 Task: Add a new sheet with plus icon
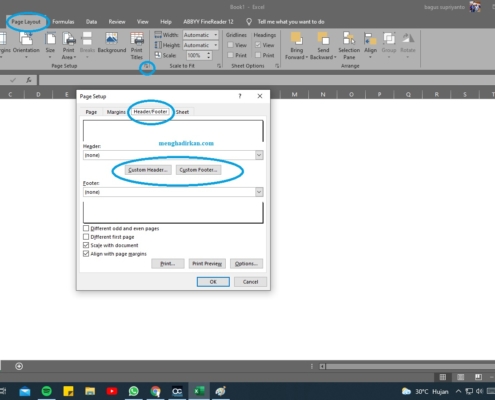tap(19, 366)
